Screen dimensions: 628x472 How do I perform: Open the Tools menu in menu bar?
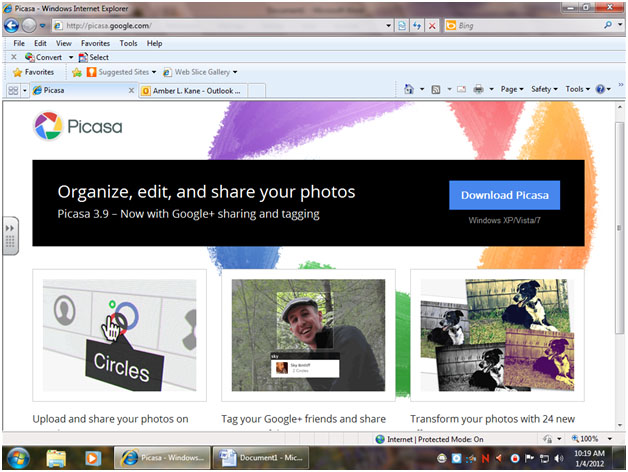pyautogui.click(x=128, y=43)
